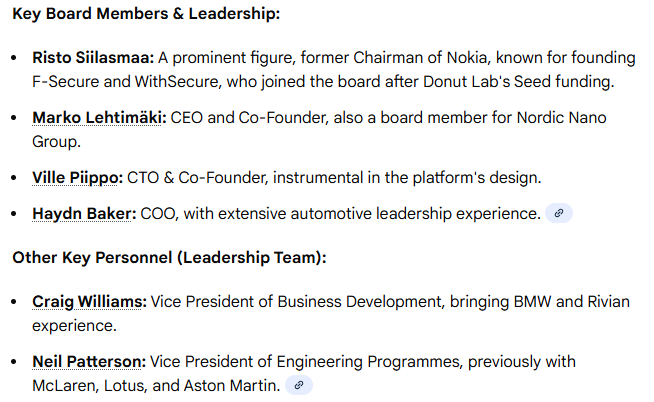Click the Marko Lehtimäki underlined name
Image resolution: width=654 pixels, height=402 pixels.
(99, 118)
